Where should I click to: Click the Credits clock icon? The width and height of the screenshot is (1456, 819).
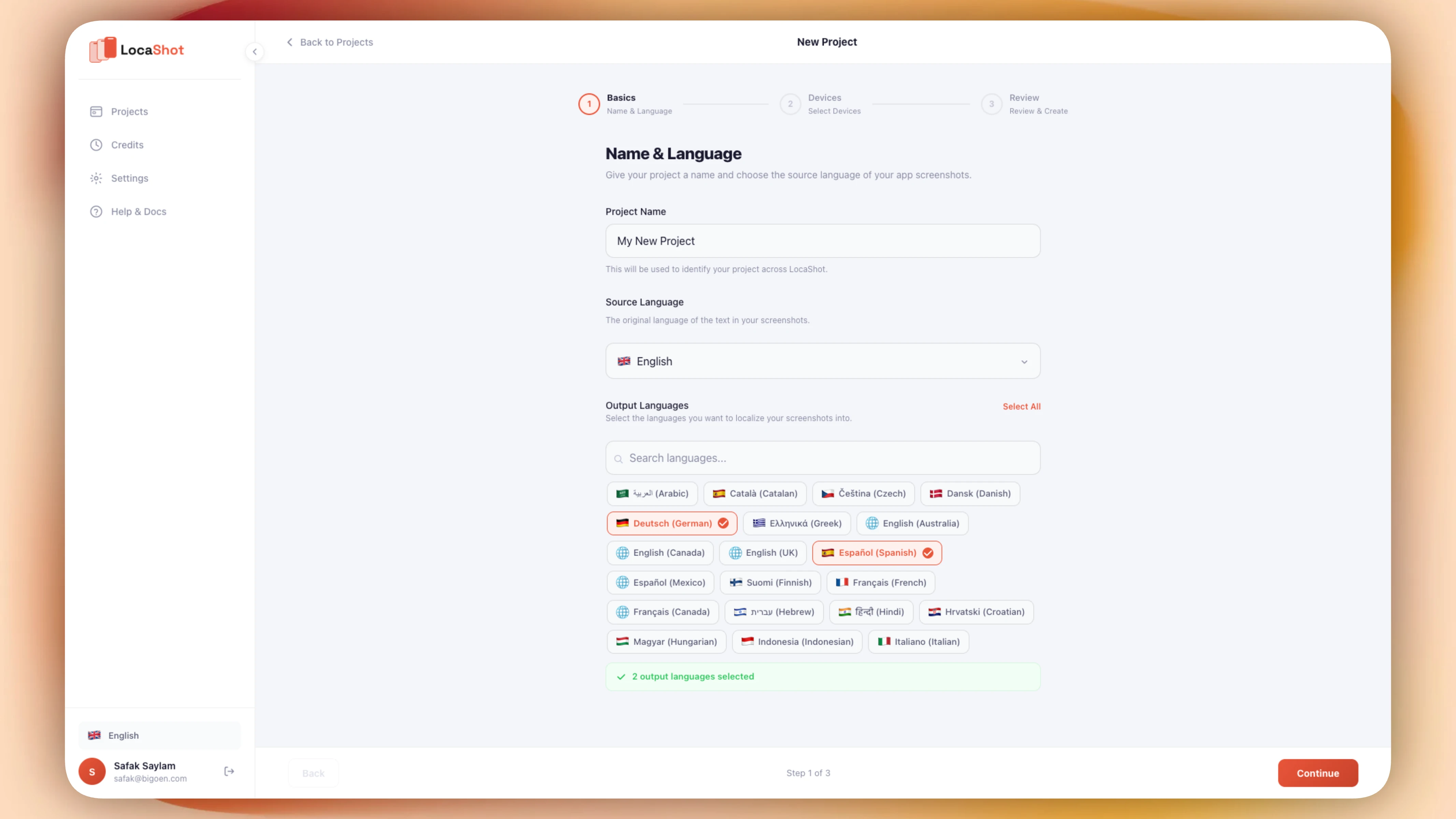(96, 145)
